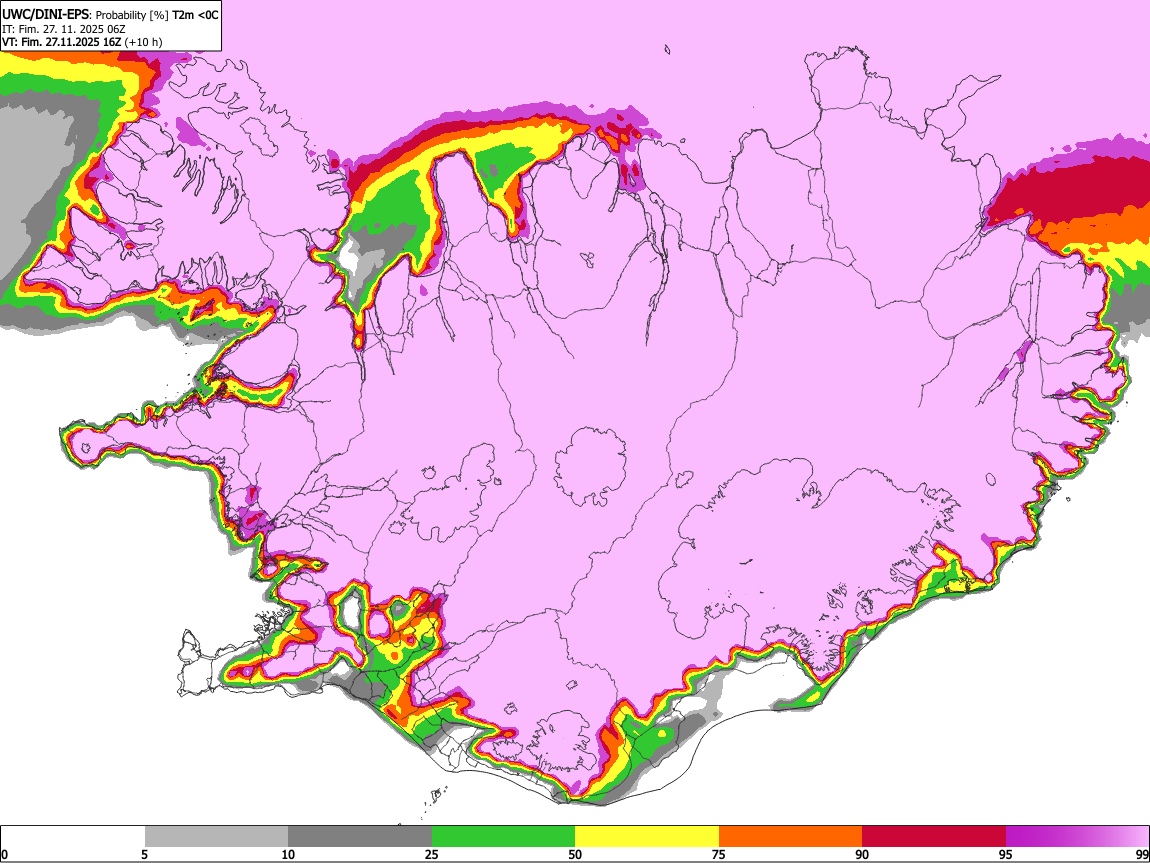Click the '0' legend tick label
Viewport: 1150px width, 863px height.
(x=5, y=854)
